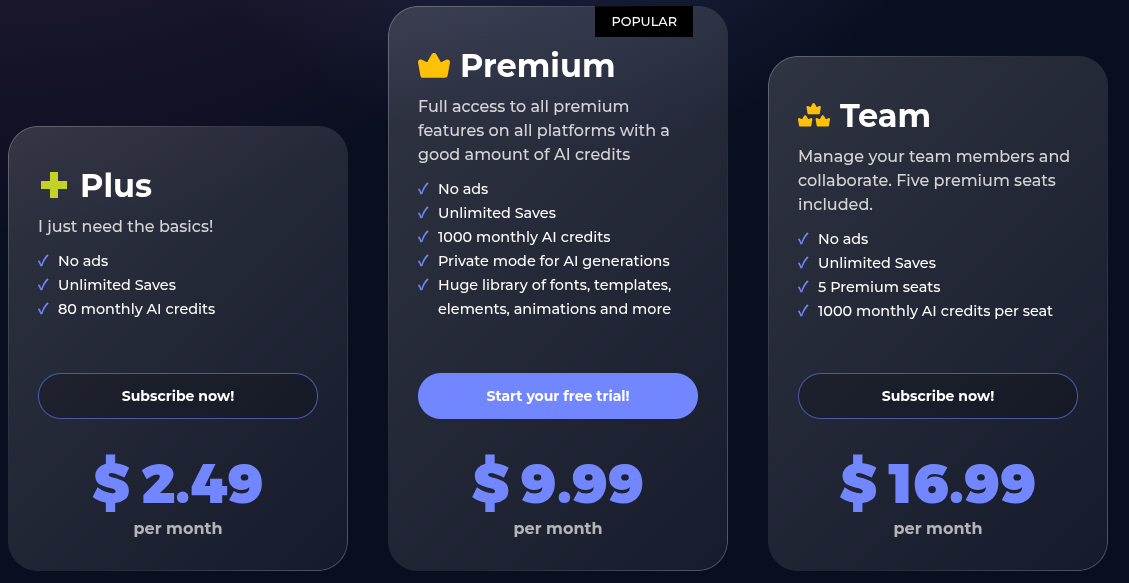
Task: Click the checkmark next to 1000 monthly AI credits per seat
Action: point(802,310)
